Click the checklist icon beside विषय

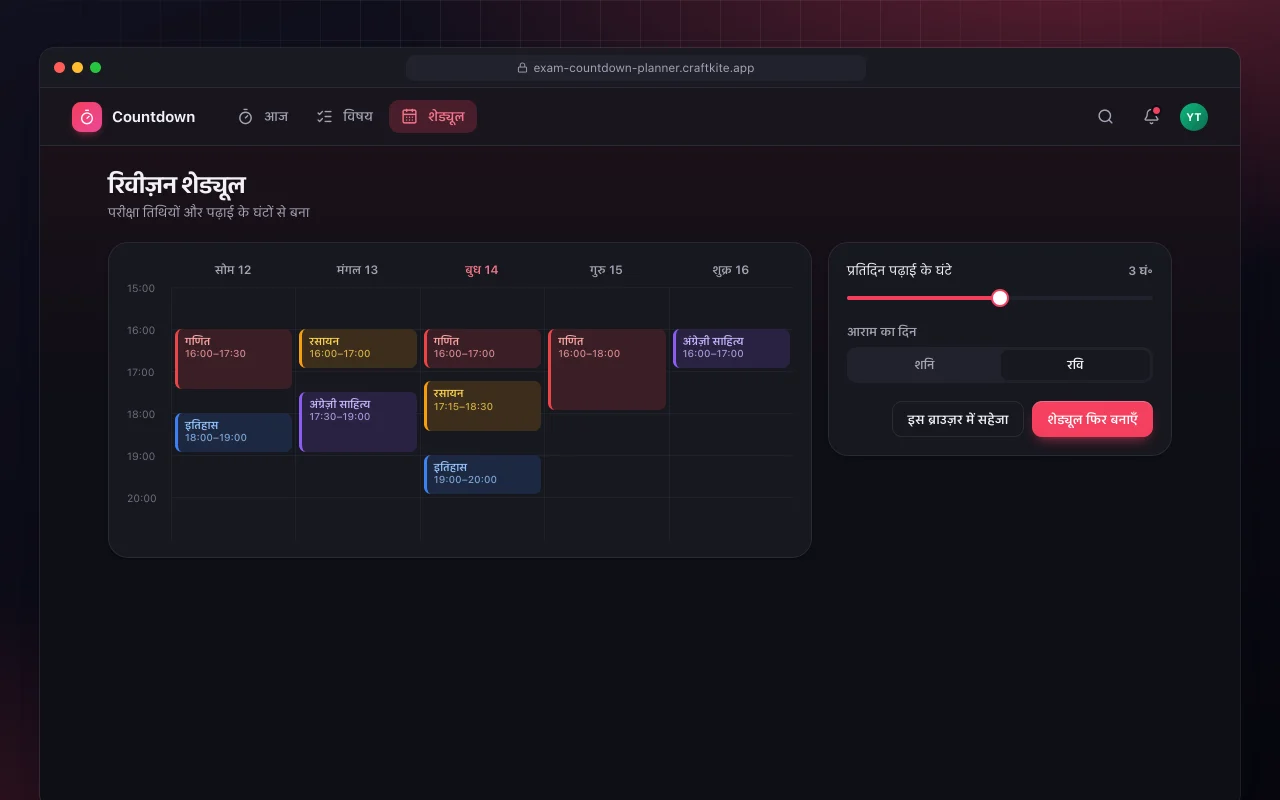pos(324,117)
